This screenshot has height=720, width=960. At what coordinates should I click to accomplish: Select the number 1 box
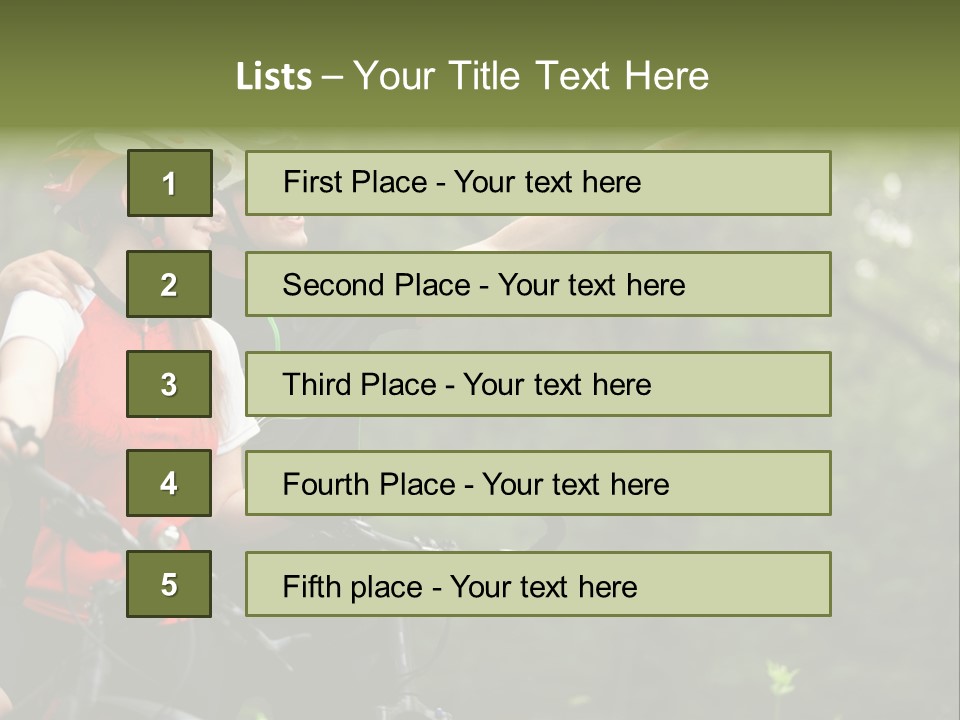(169, 183)
